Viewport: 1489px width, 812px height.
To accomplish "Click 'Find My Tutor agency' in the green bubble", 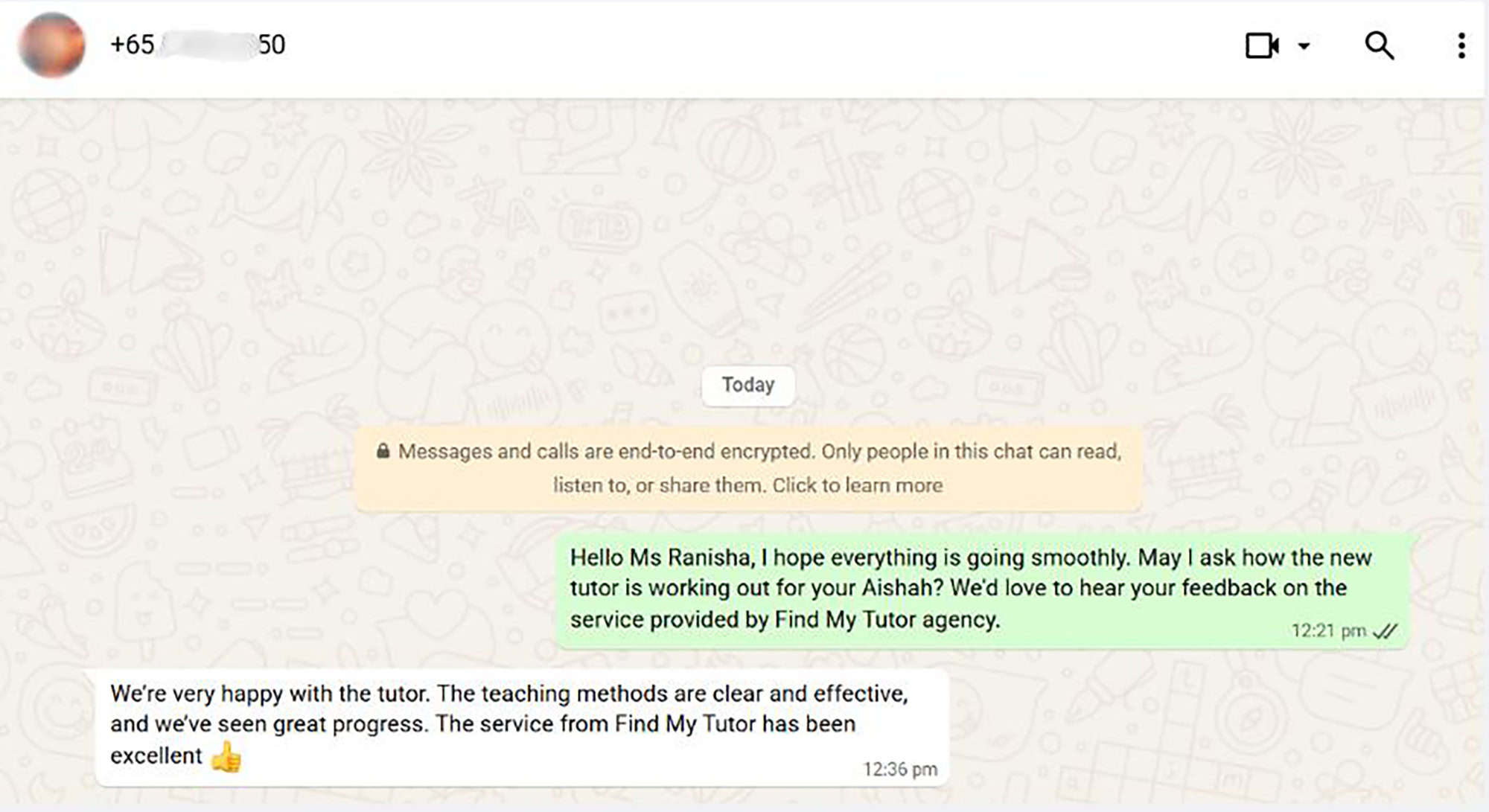I will pyautogui.click(x=886, y=619).
